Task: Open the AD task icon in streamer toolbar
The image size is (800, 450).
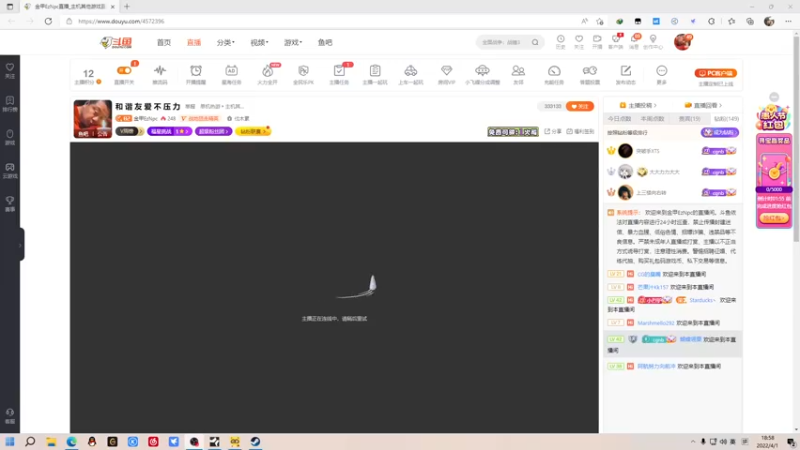Action: click(x=231, y=70)
